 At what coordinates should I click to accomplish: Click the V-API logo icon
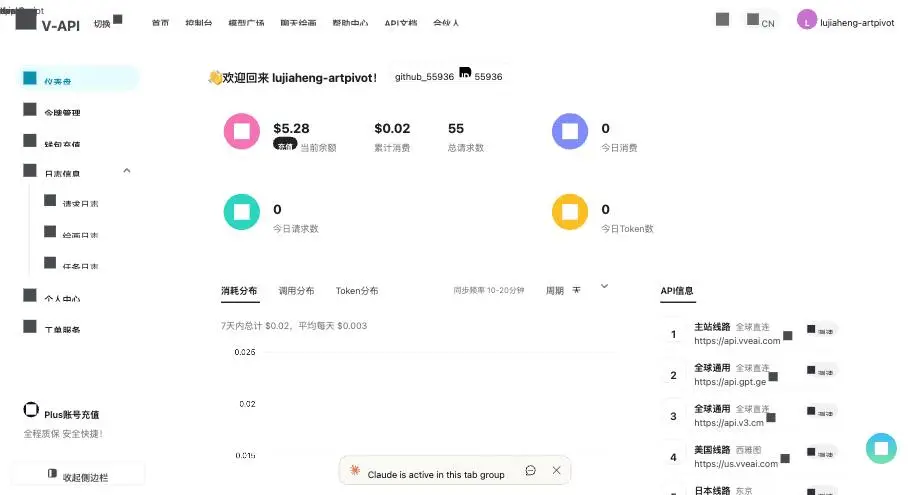26,23
